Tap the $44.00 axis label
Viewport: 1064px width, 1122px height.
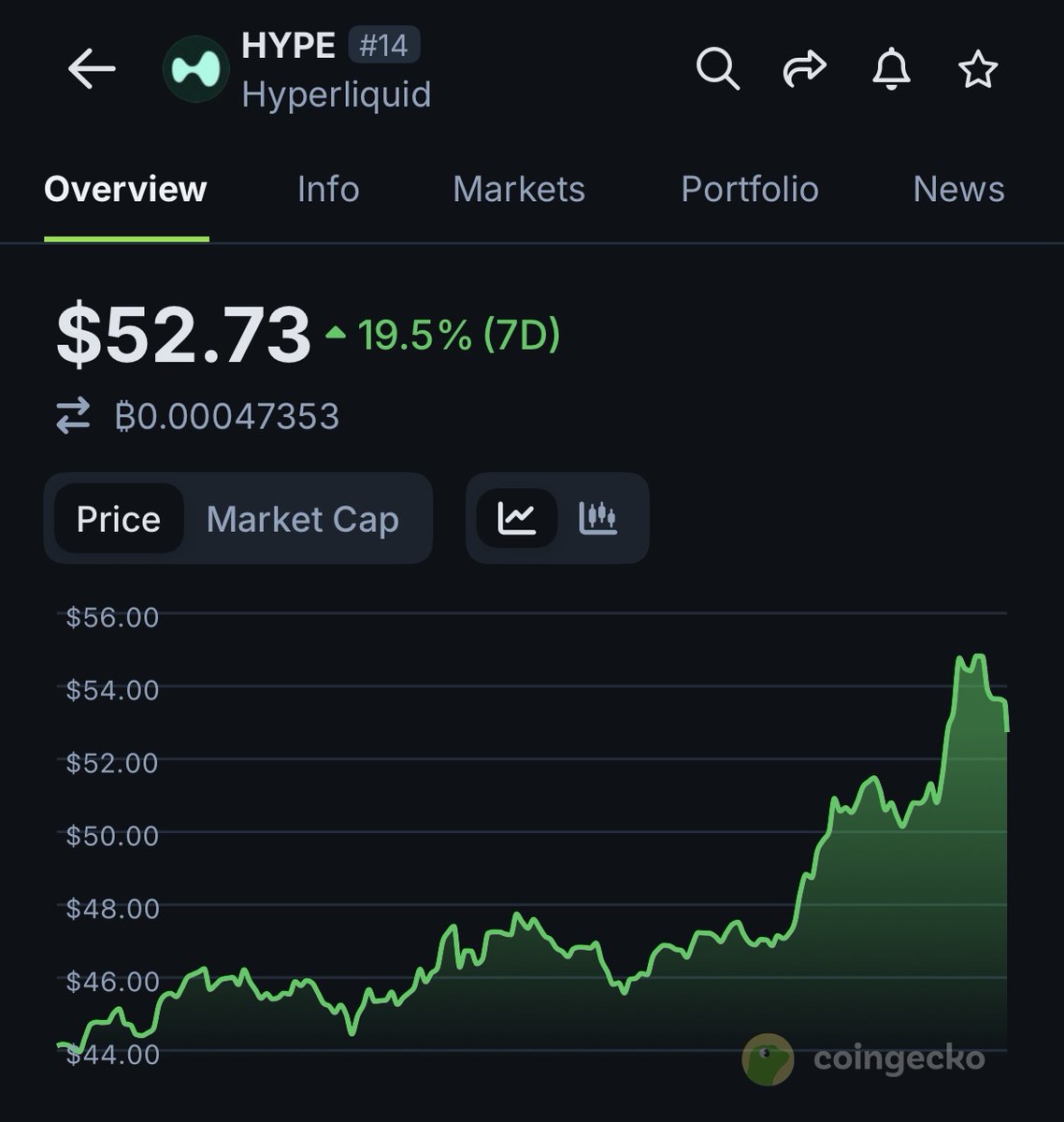point(112,1054)
